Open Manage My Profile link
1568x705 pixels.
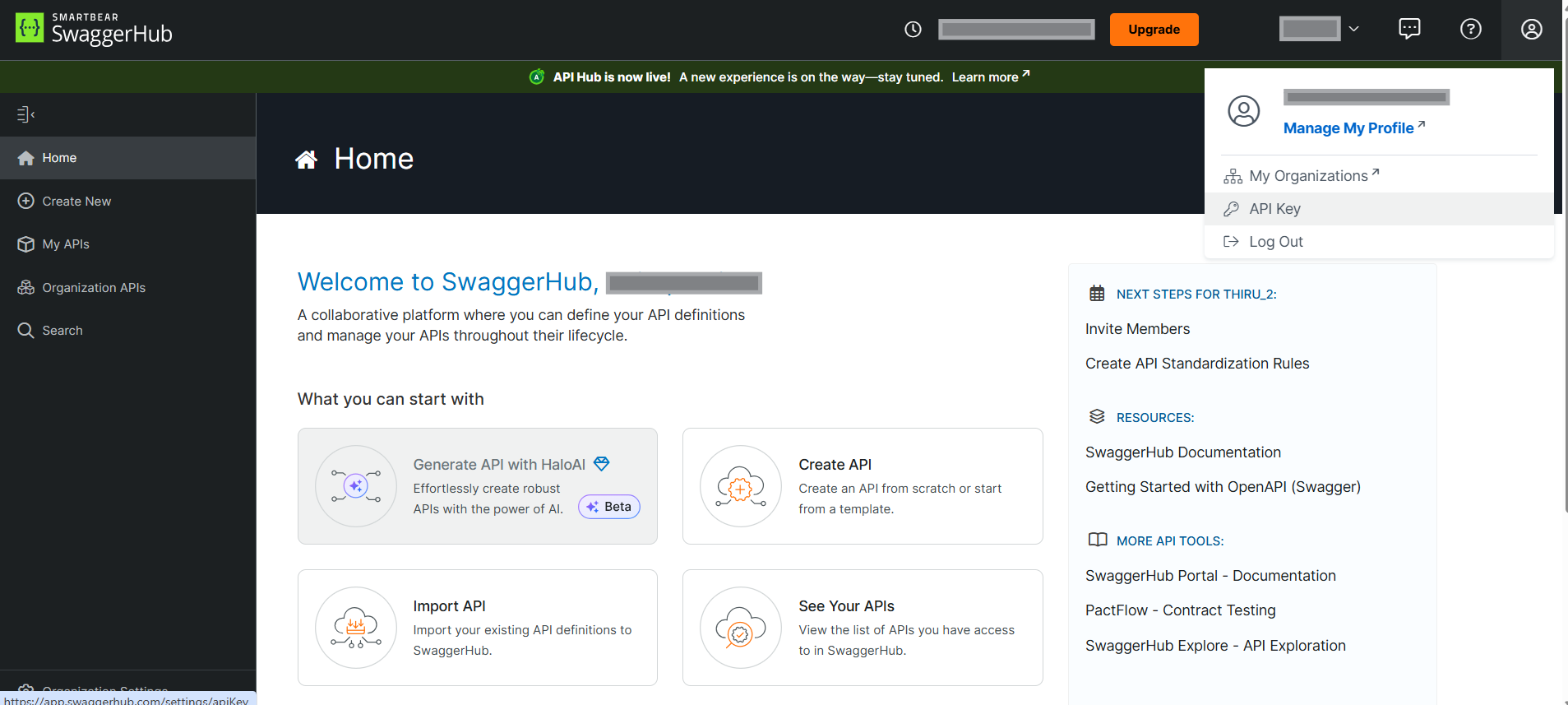click(1354, 128)
